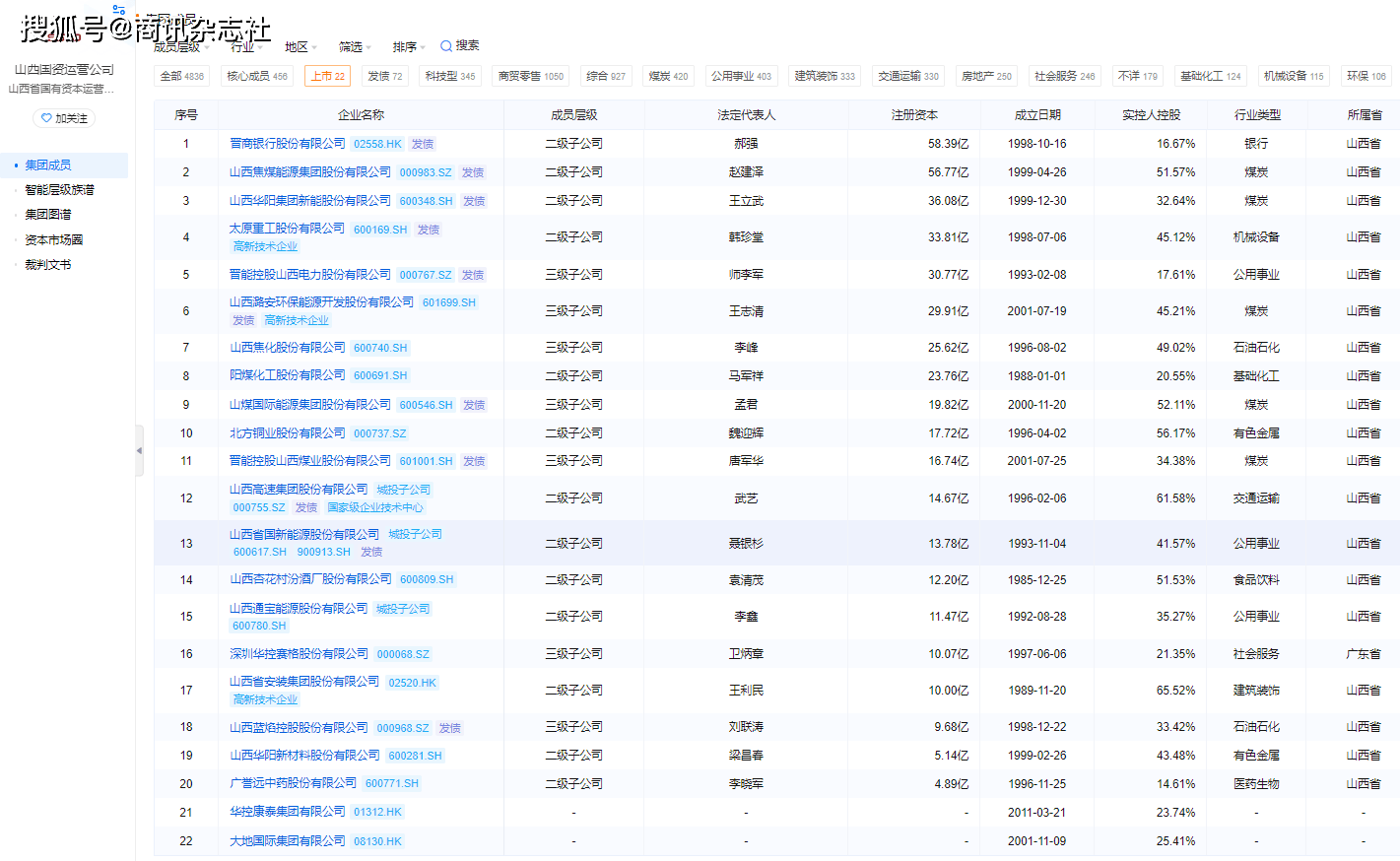1400x861 pixels.
Task: Open 晋能控股山西电力股份有限公司 link
Action: coord(310,275)
